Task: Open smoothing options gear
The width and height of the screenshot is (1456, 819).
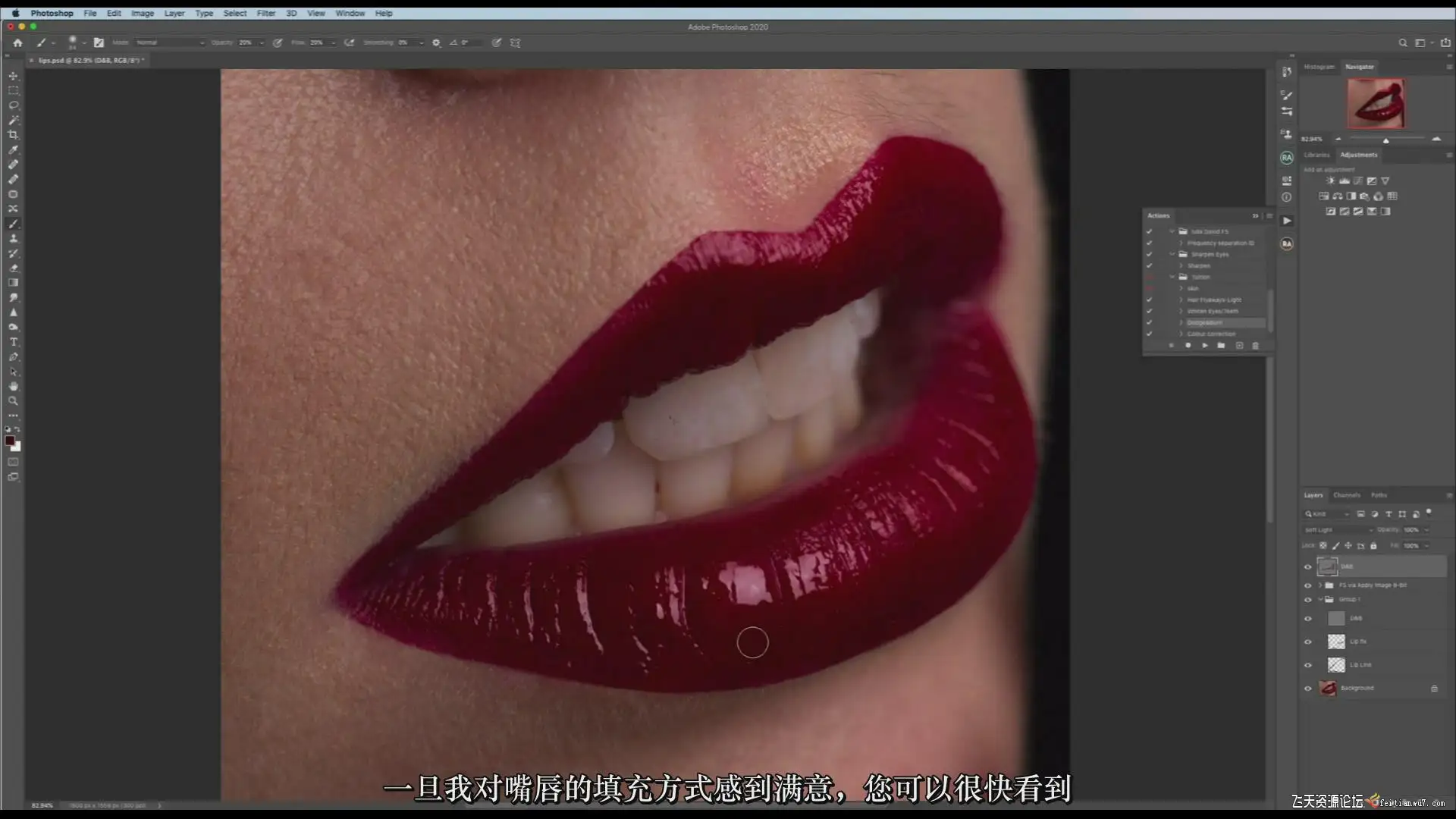Action: pyautogui.click(x=436, y=43)
